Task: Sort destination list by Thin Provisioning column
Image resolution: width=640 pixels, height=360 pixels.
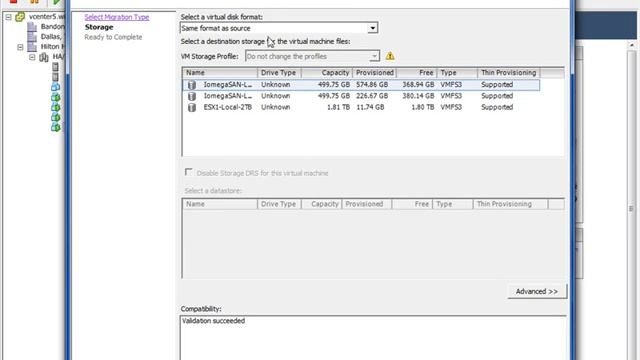Action: pos(509,73)
